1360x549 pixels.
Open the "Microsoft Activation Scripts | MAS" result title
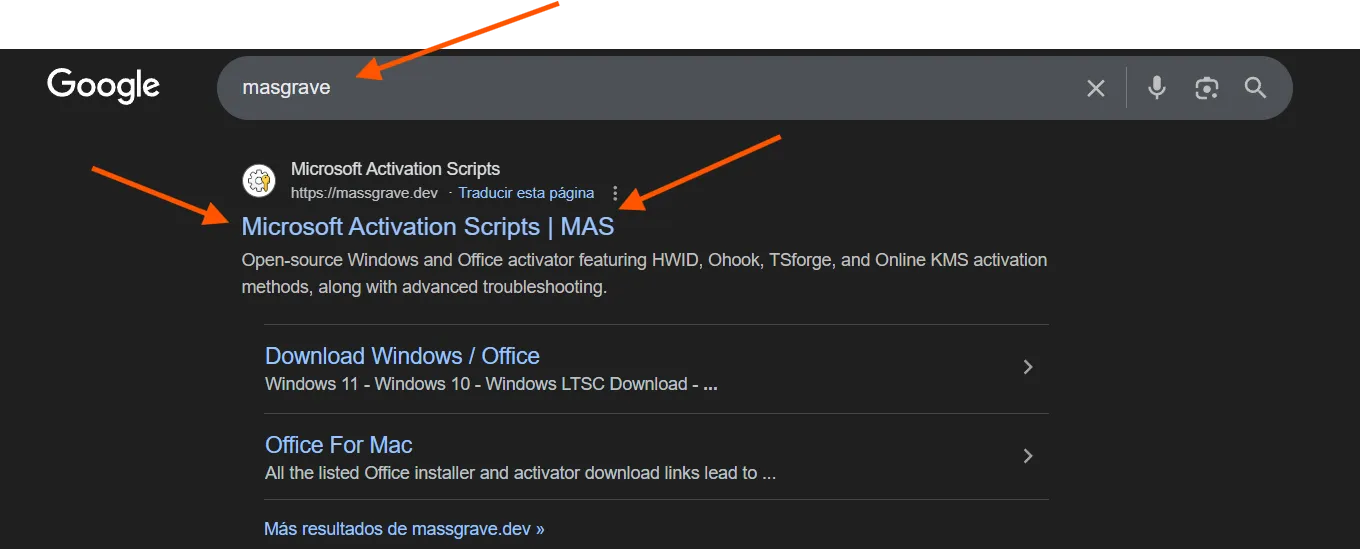[427, 227]
